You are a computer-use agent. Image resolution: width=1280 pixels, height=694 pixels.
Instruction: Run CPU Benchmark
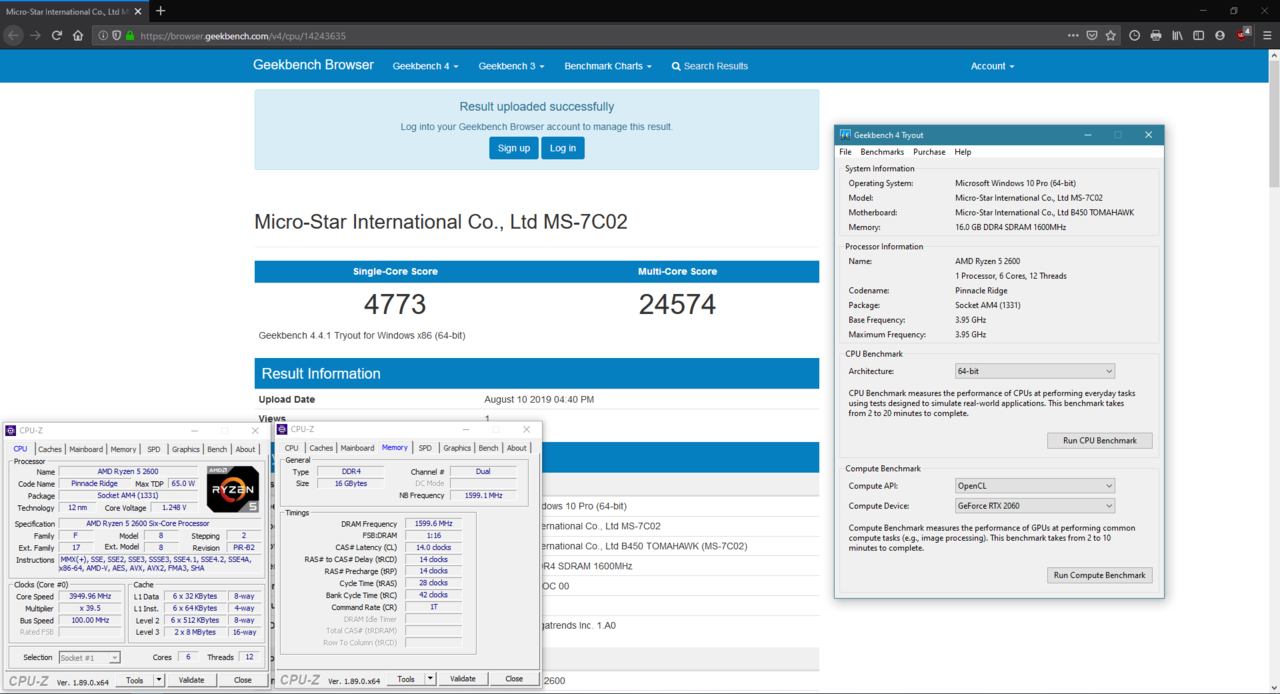(x=1100, y=440)
